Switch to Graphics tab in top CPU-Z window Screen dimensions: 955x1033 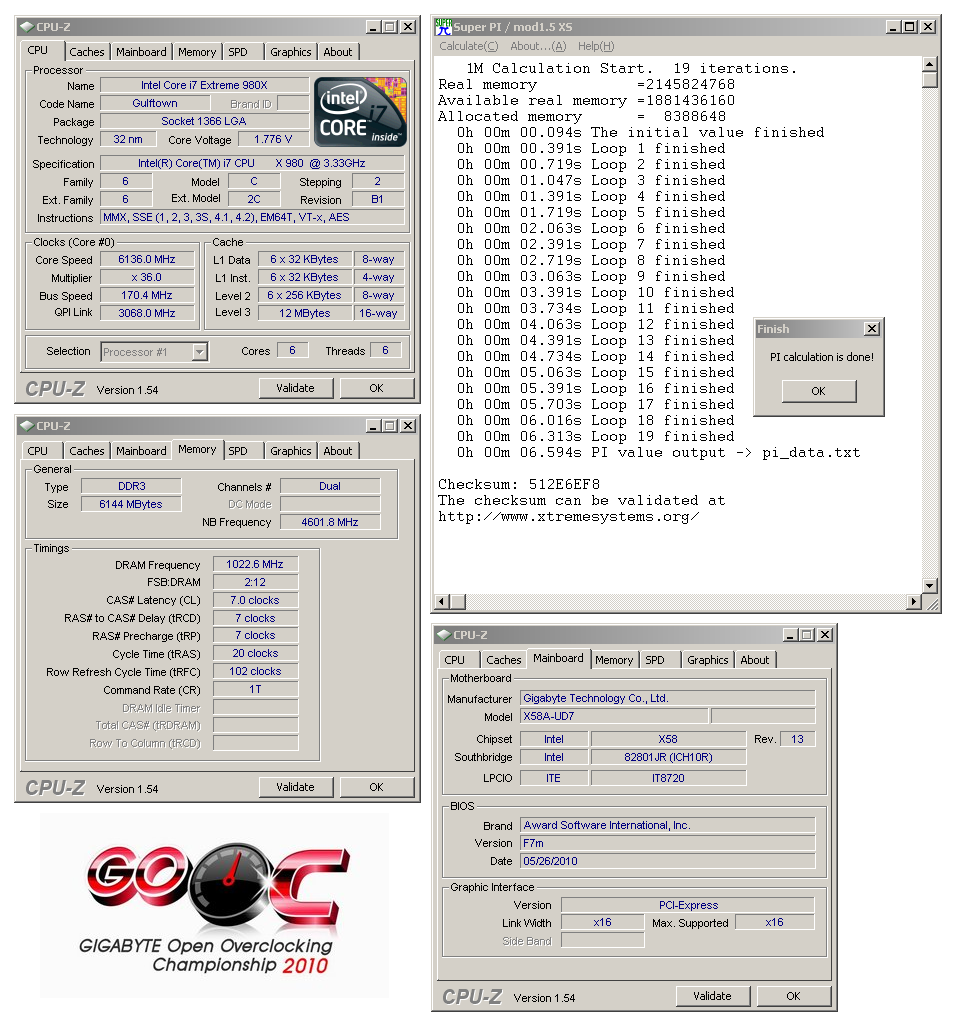[x=290, y=52]
